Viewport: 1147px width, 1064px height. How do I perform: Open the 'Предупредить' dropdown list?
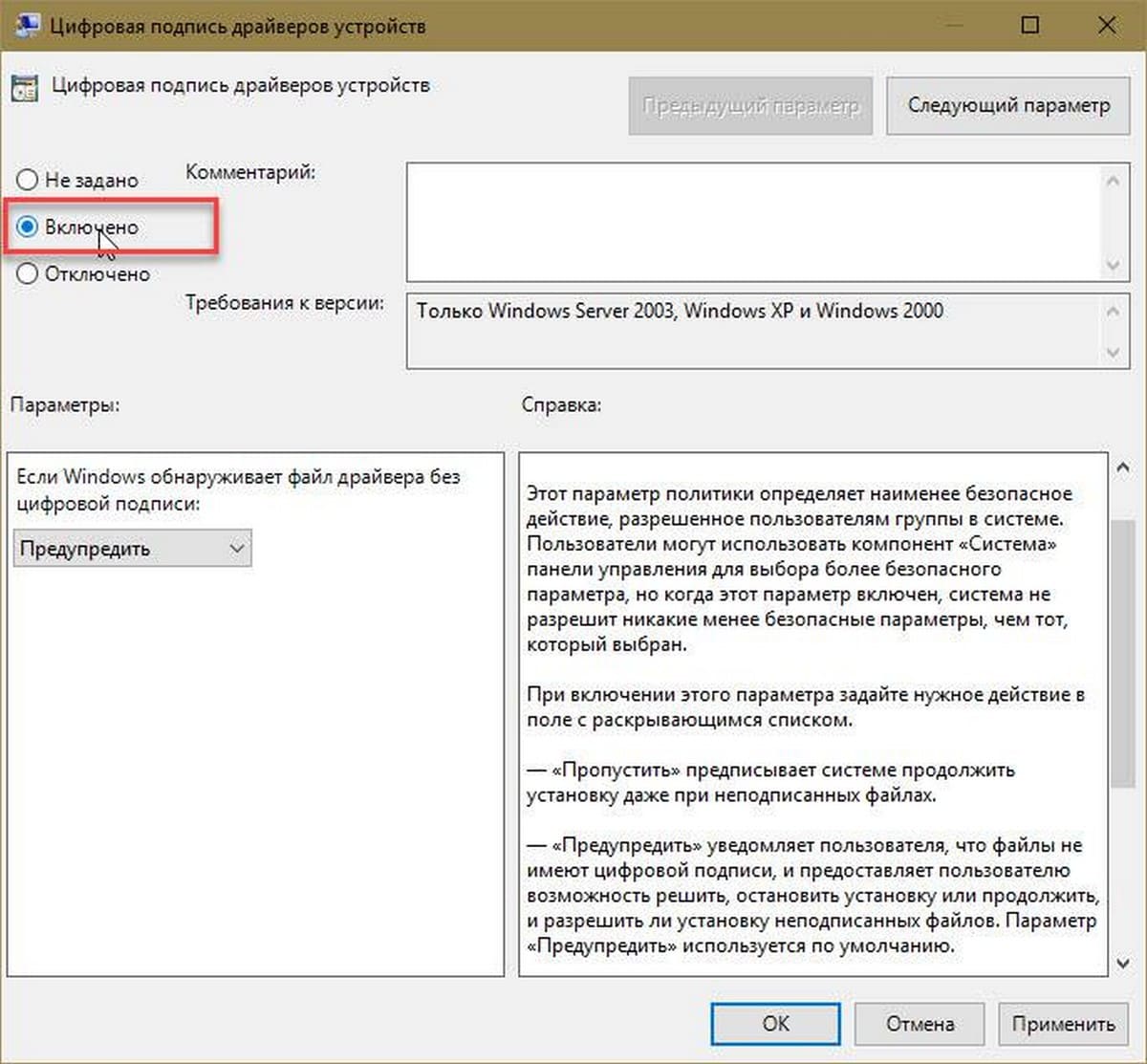pos(133,549)
